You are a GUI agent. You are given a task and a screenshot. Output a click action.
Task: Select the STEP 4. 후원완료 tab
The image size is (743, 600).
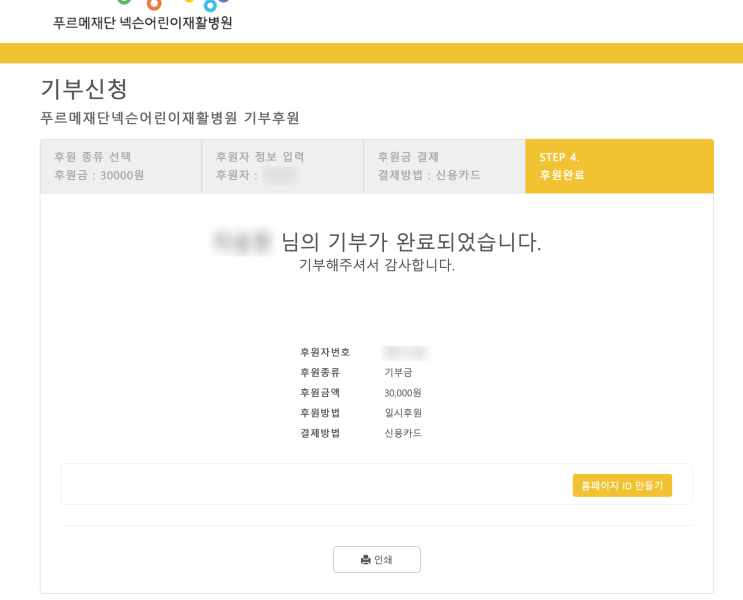pyautogui.click(x=619, y=166)
